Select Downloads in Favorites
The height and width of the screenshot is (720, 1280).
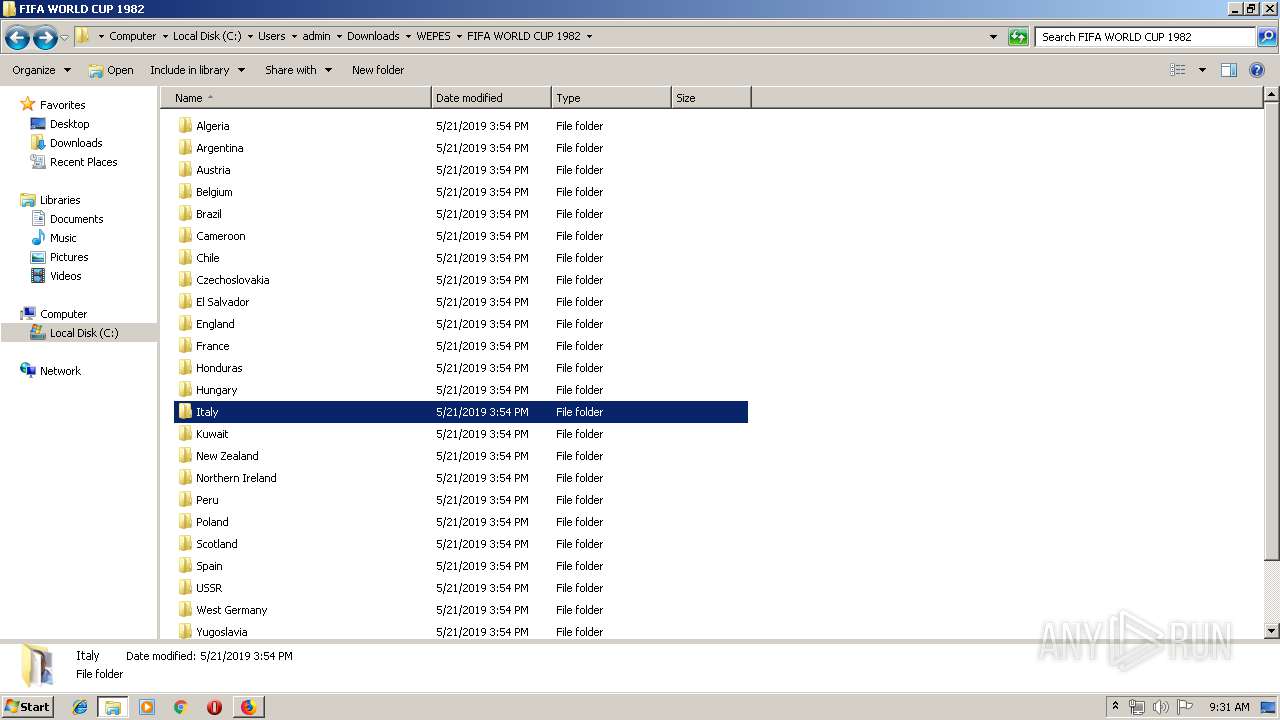76,143
